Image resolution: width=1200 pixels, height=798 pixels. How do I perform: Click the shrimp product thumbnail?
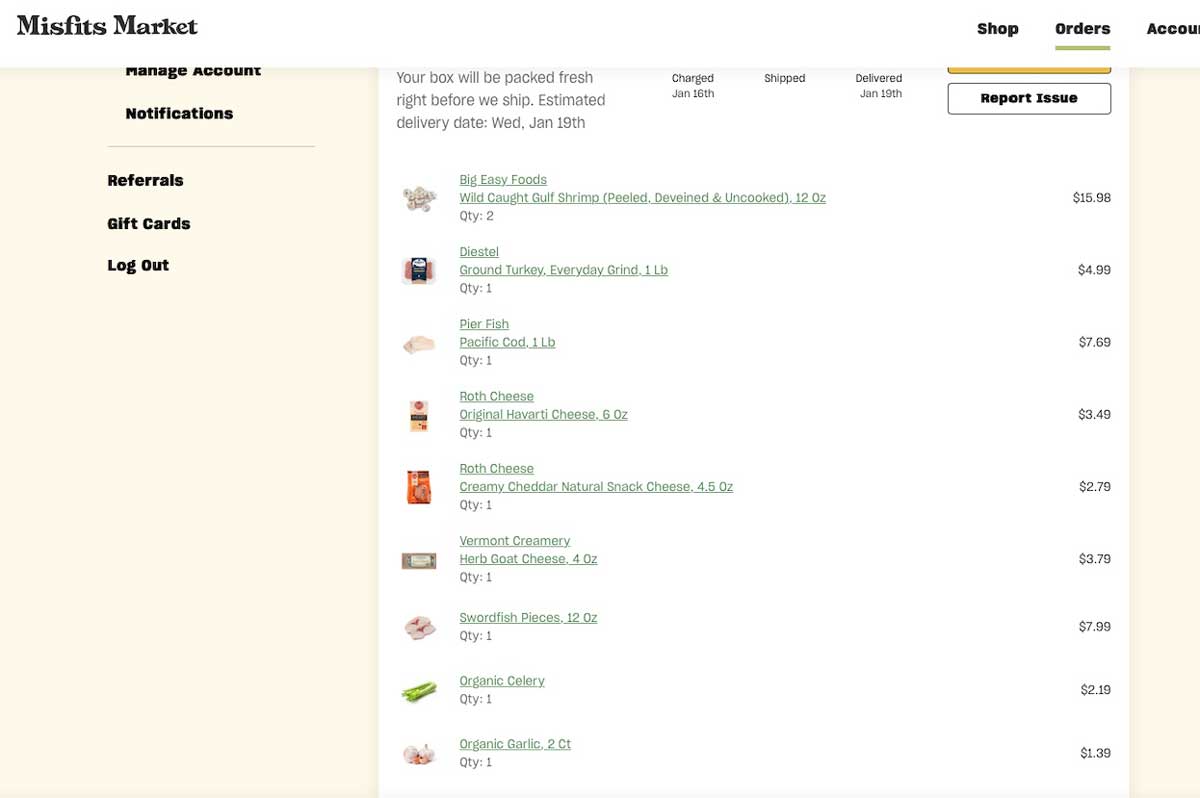(x=419, y=197)
